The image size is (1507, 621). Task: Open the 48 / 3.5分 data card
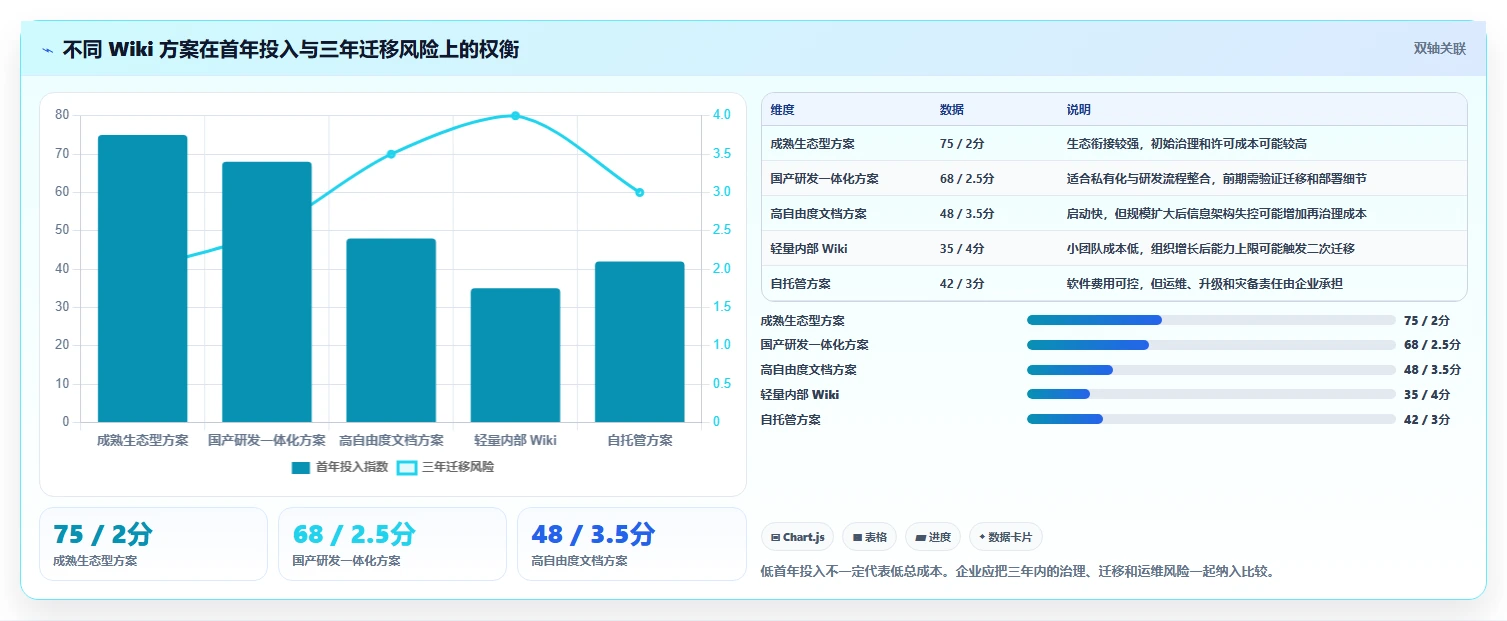click(x=631, y=544)
